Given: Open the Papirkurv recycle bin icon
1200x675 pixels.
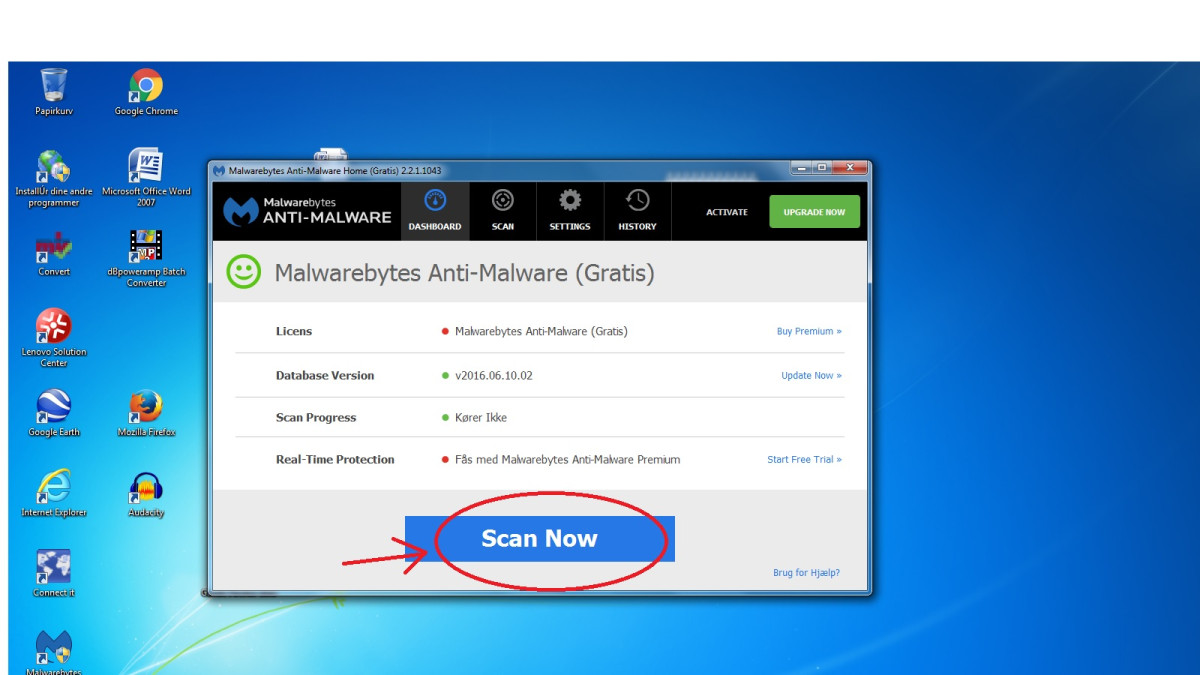Looking at the screenshot, I should point(54,92).
